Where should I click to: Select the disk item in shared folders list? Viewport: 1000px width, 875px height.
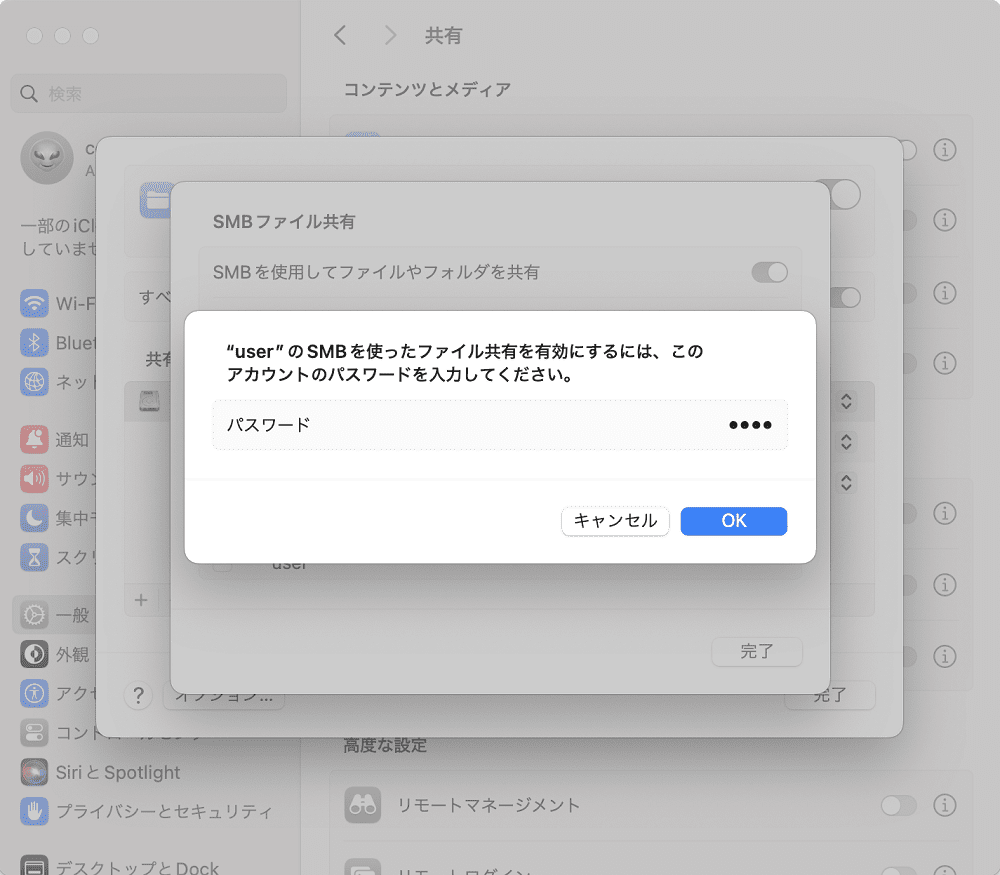click(149, 401)
